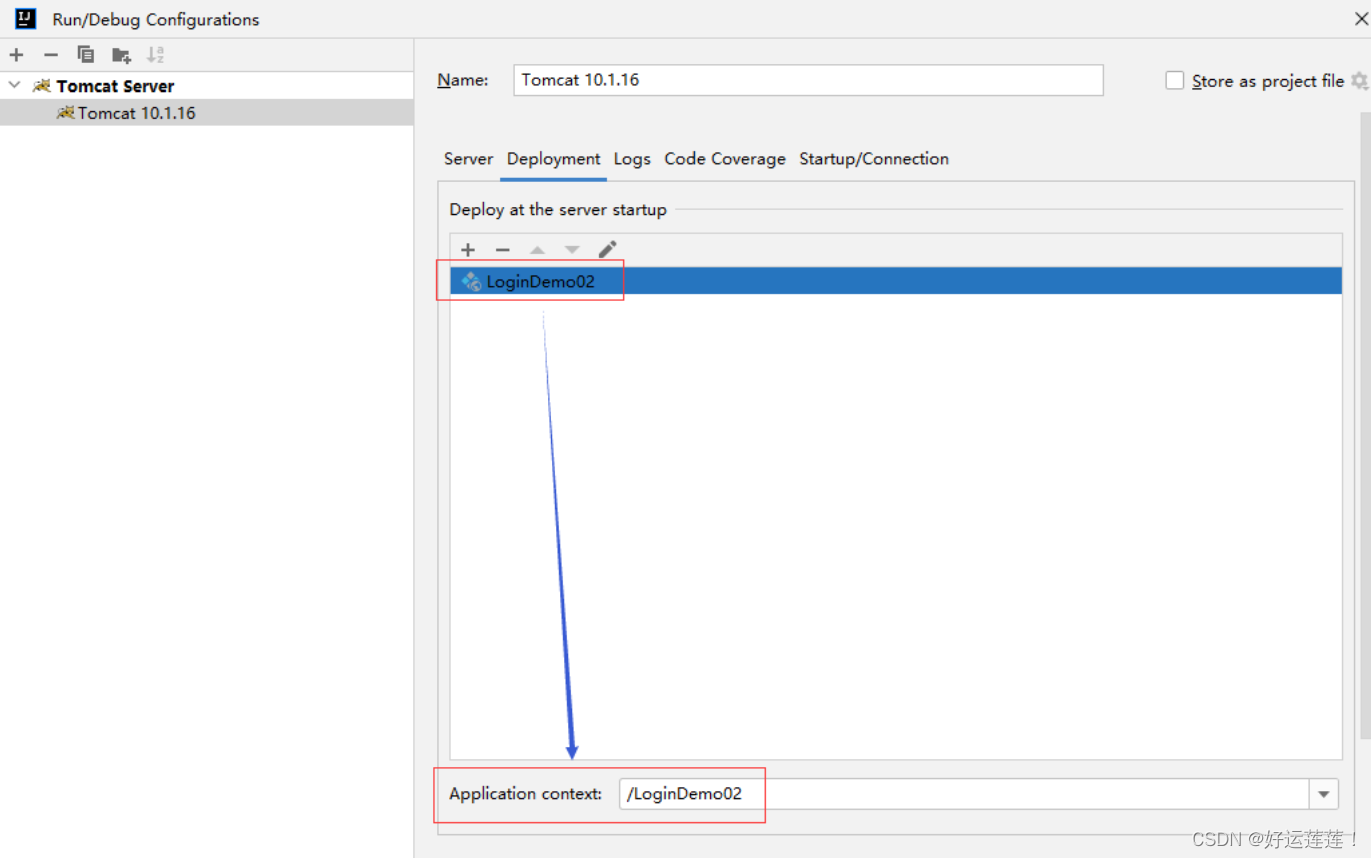Move deployment artifact up
The image size is (1371, 858).
tap(538, 249)
